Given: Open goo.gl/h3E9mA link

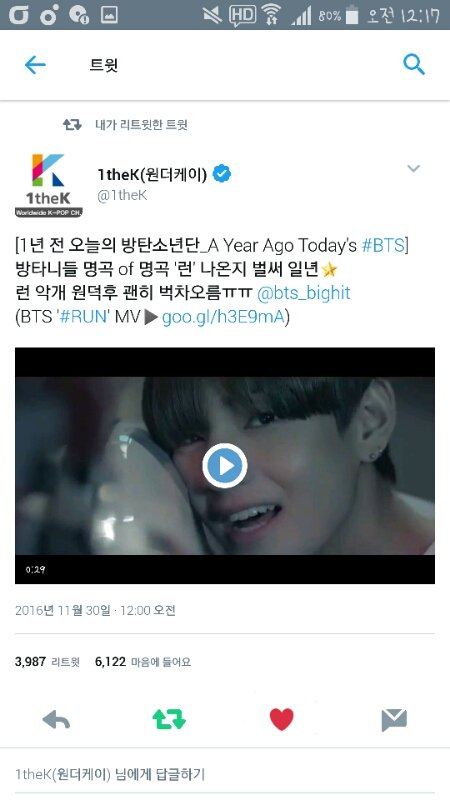Looking at the screenshot, I should click(223, 317).
